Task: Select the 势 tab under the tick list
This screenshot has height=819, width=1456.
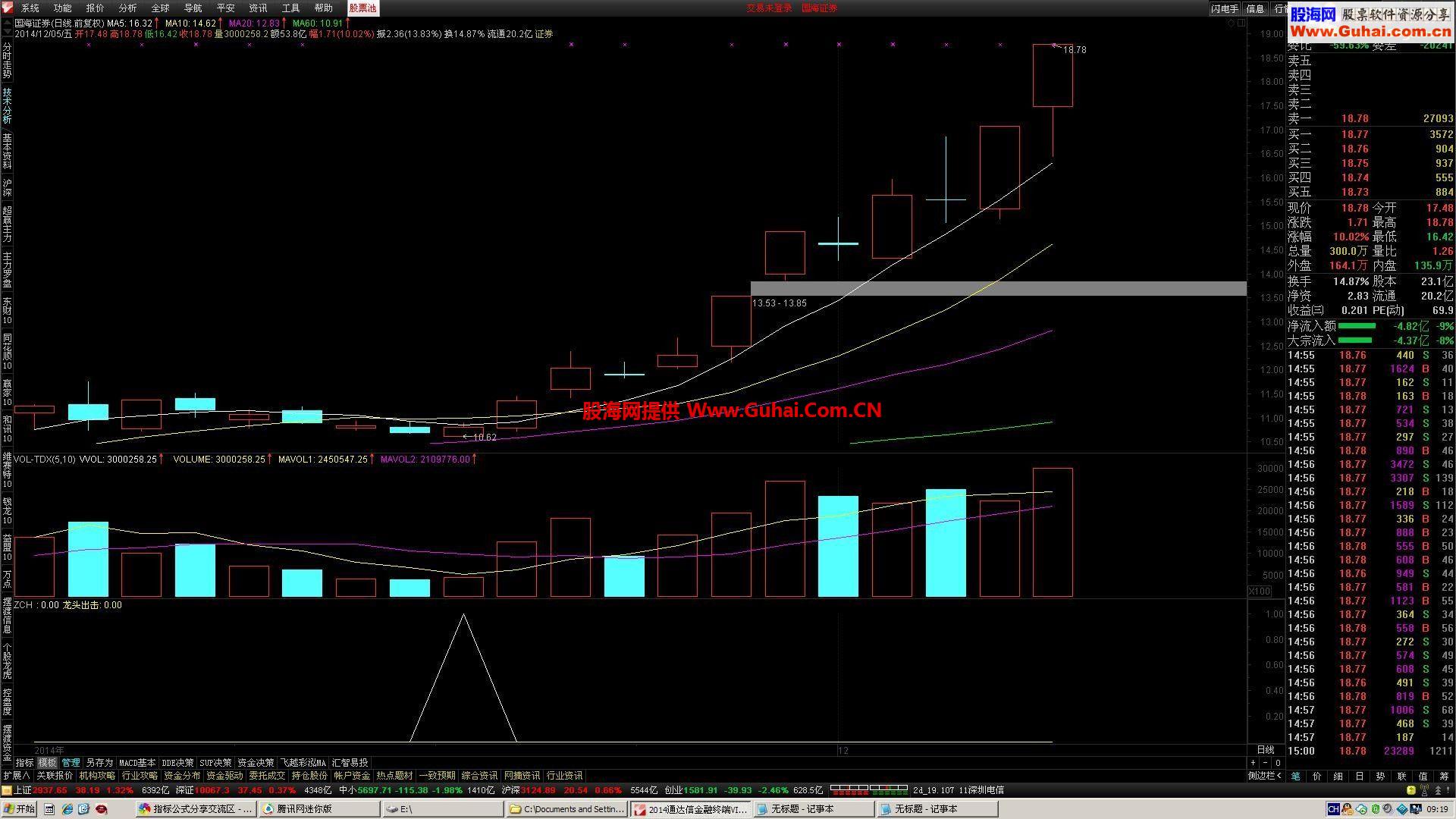Action: point(1380,776)
